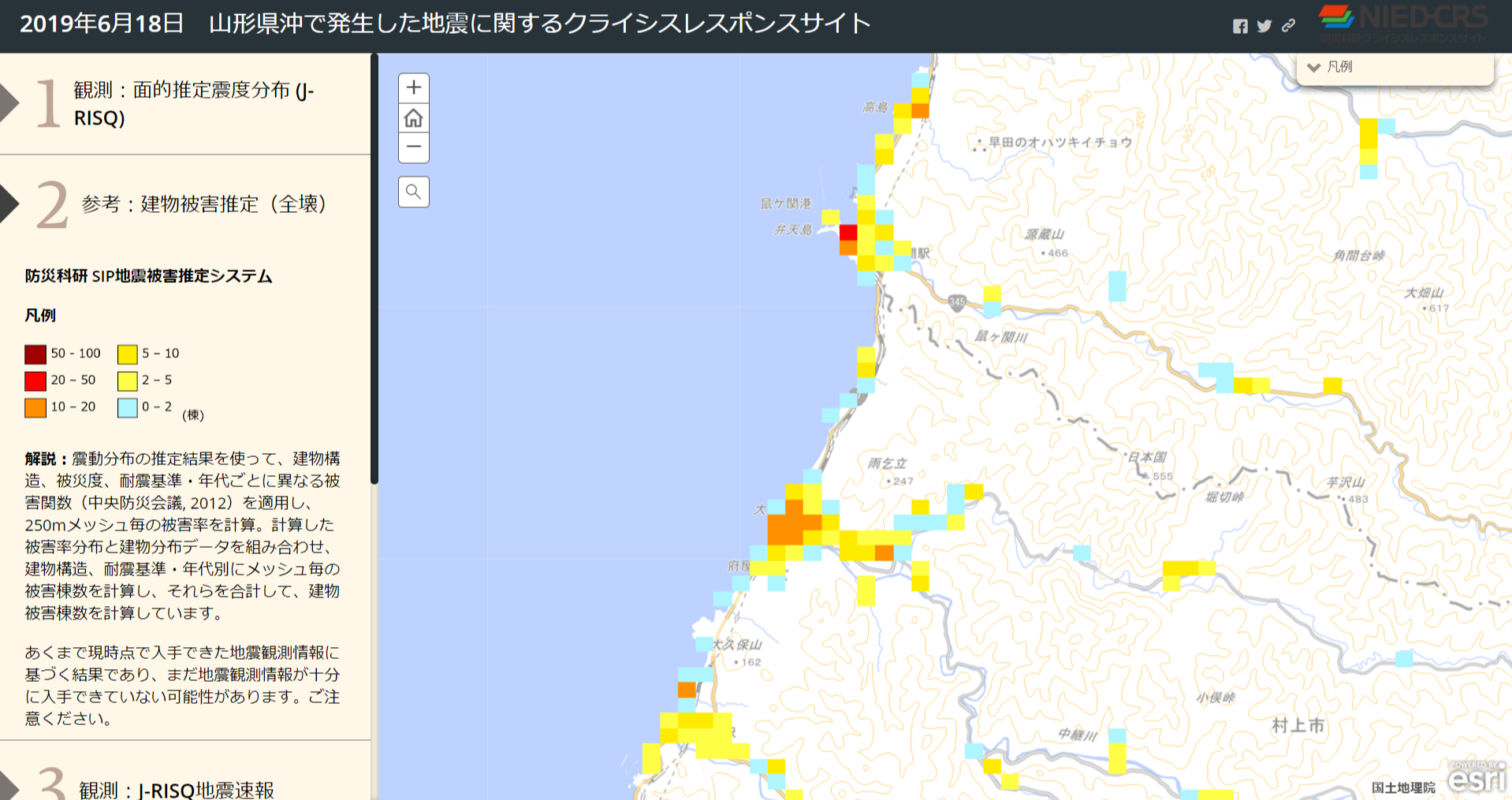The image size is (1512, 800).
Task: Click the 日本国 mountain label
Action: [1147, 457]
